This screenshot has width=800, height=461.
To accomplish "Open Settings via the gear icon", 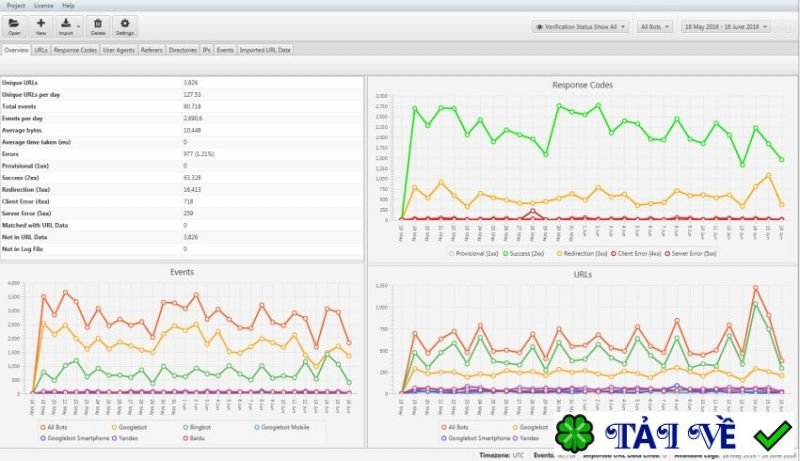I will [x=124, y=23].
